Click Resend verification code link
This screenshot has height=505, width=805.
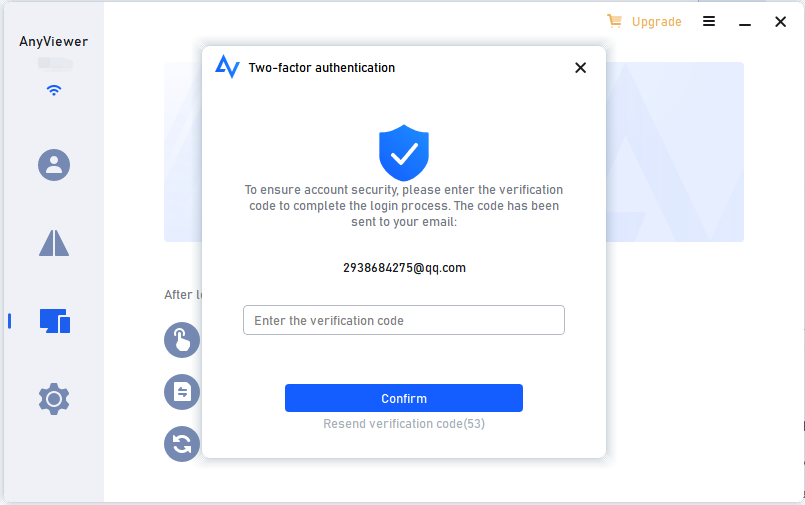point(404,424)
